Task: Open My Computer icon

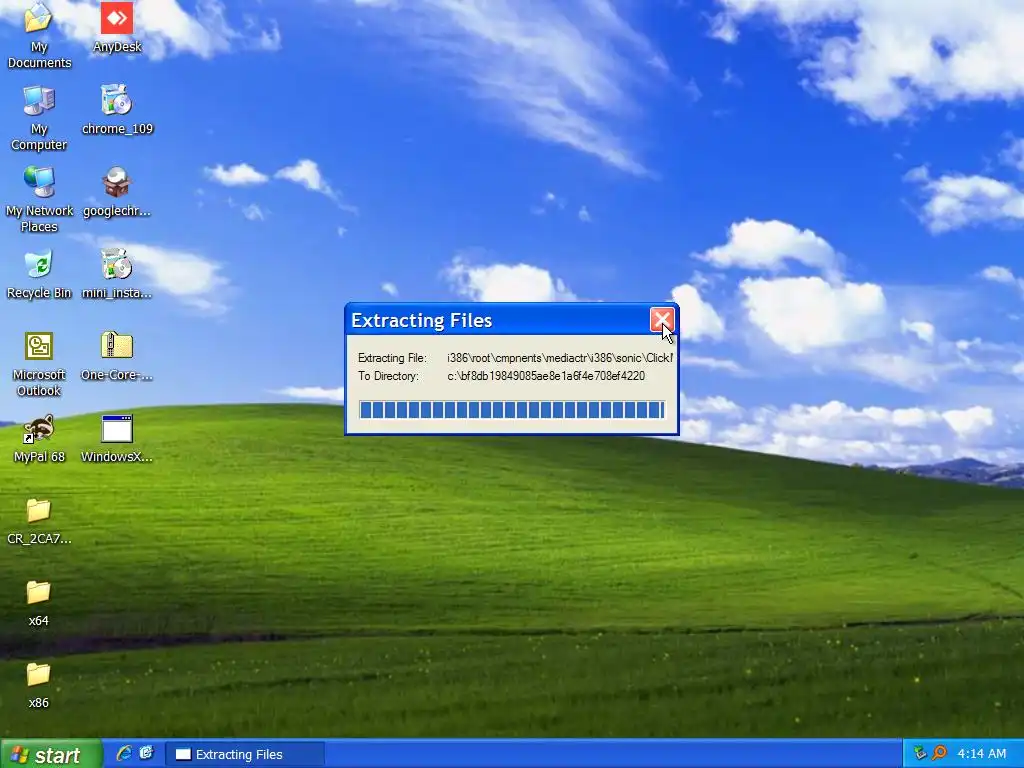Action: 39,118
